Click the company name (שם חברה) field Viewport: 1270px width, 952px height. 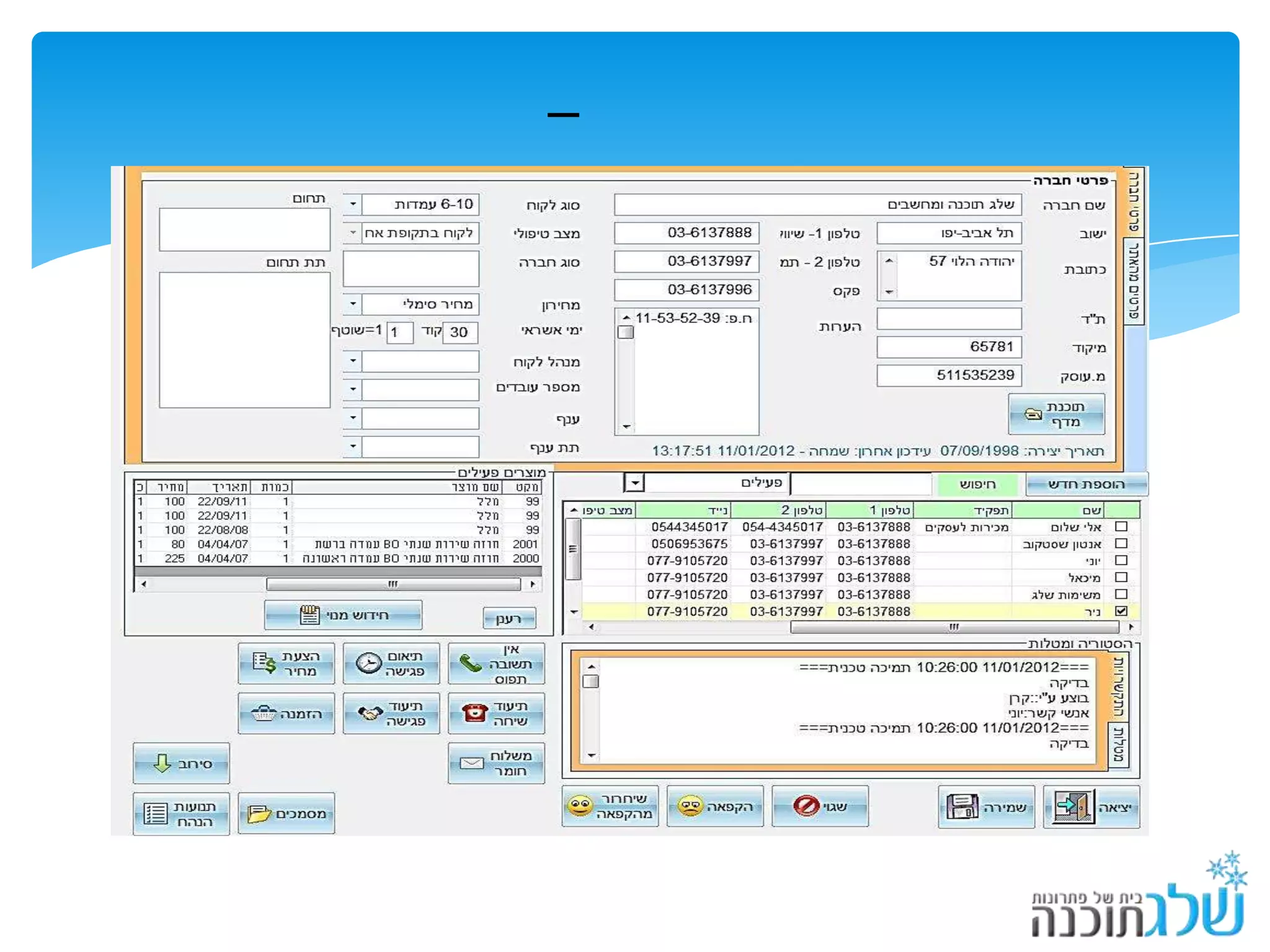tap(817, 205)
